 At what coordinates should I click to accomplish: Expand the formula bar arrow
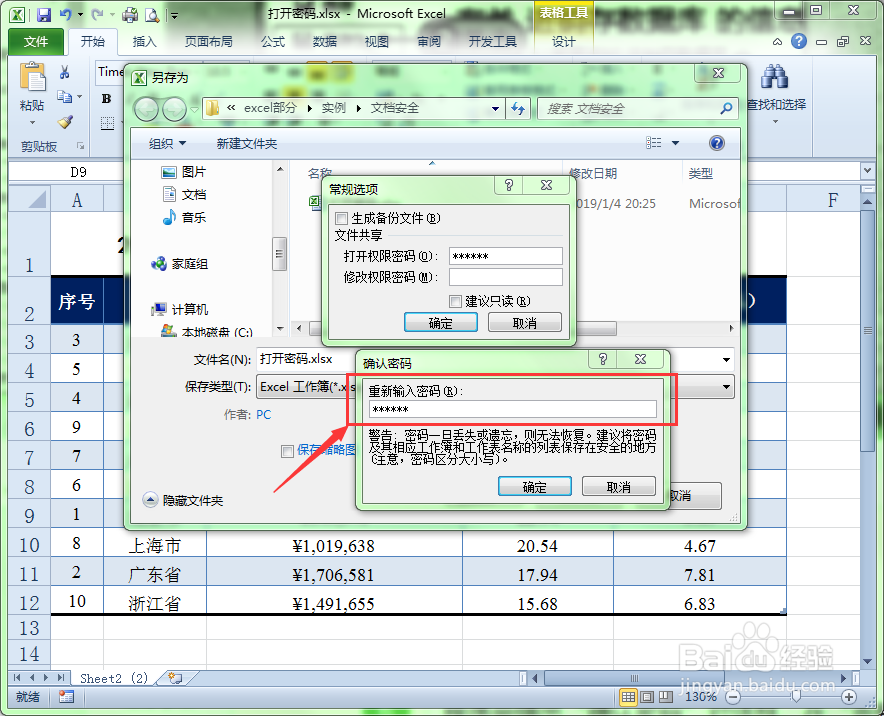pos(867,171)
